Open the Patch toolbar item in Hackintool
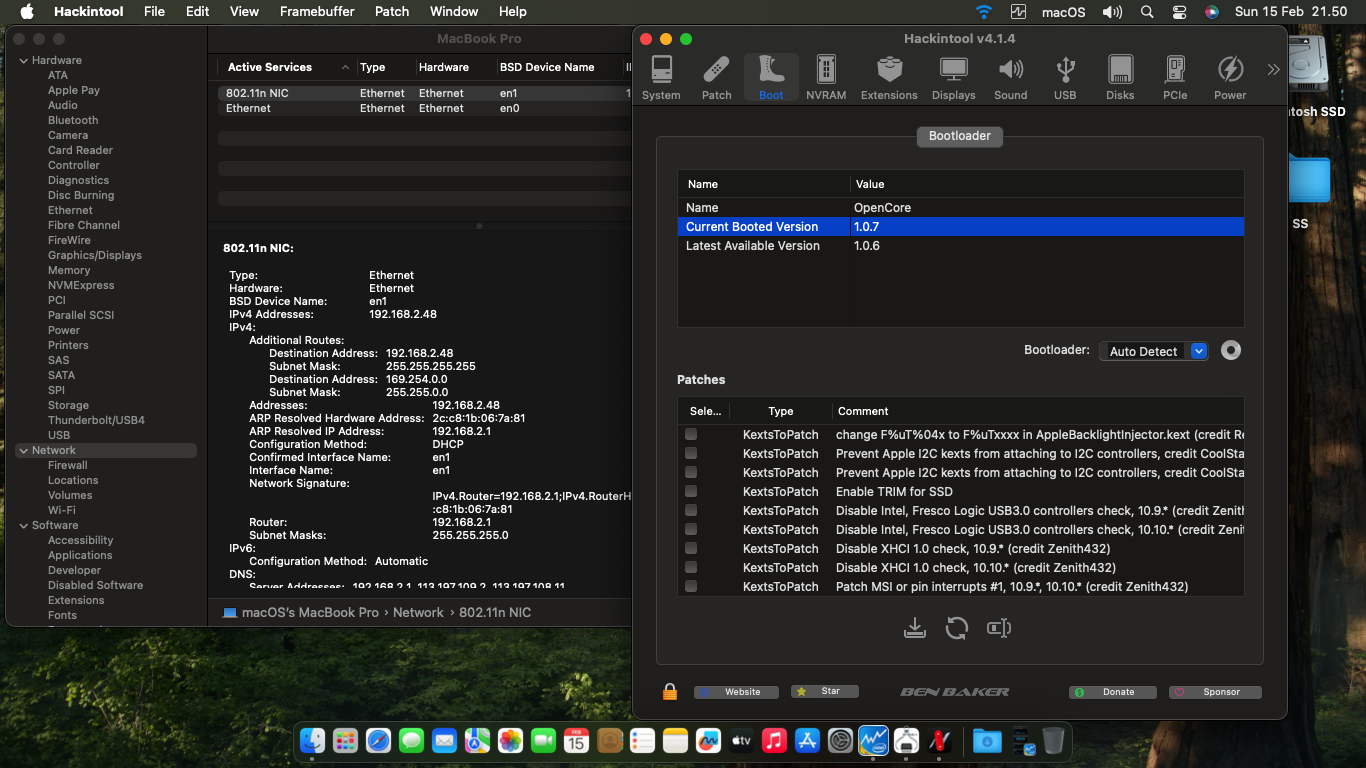Image resolution: width=1366 pixels, height=768 pixels. (x=716, y=78)
